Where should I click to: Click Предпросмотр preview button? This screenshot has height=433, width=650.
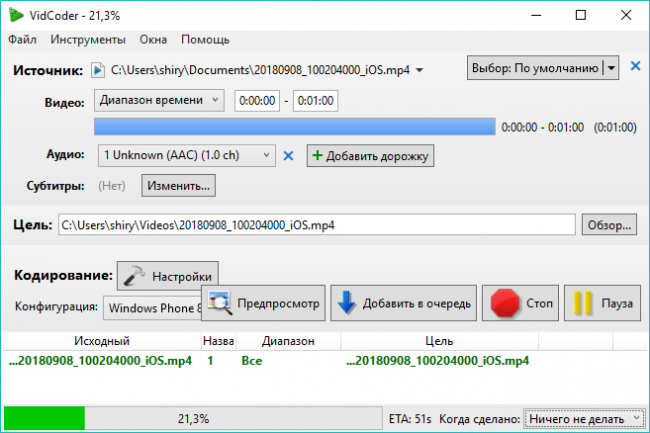263,303
